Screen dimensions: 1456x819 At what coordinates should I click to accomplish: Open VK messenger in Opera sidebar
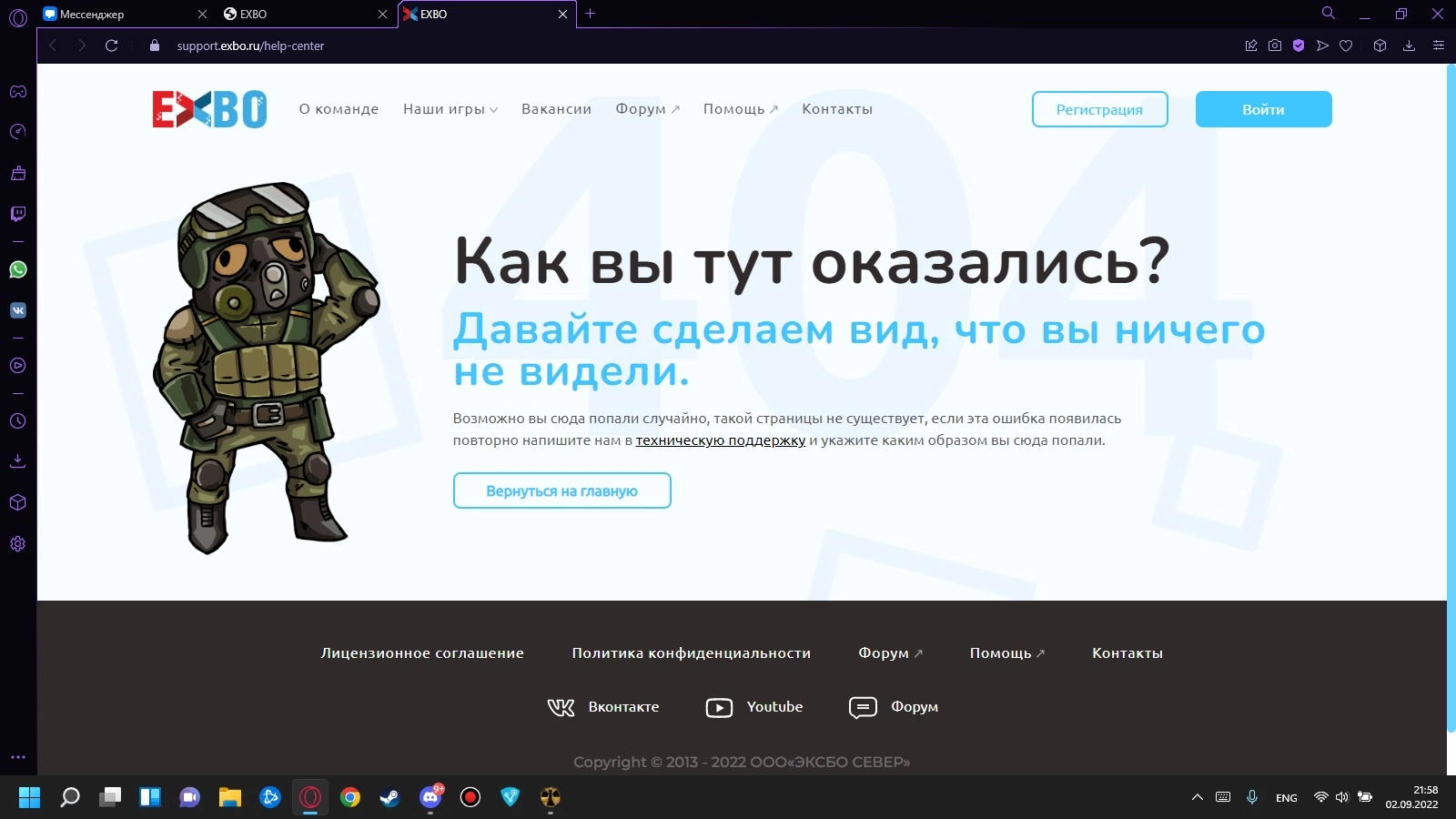pos(18,310)
